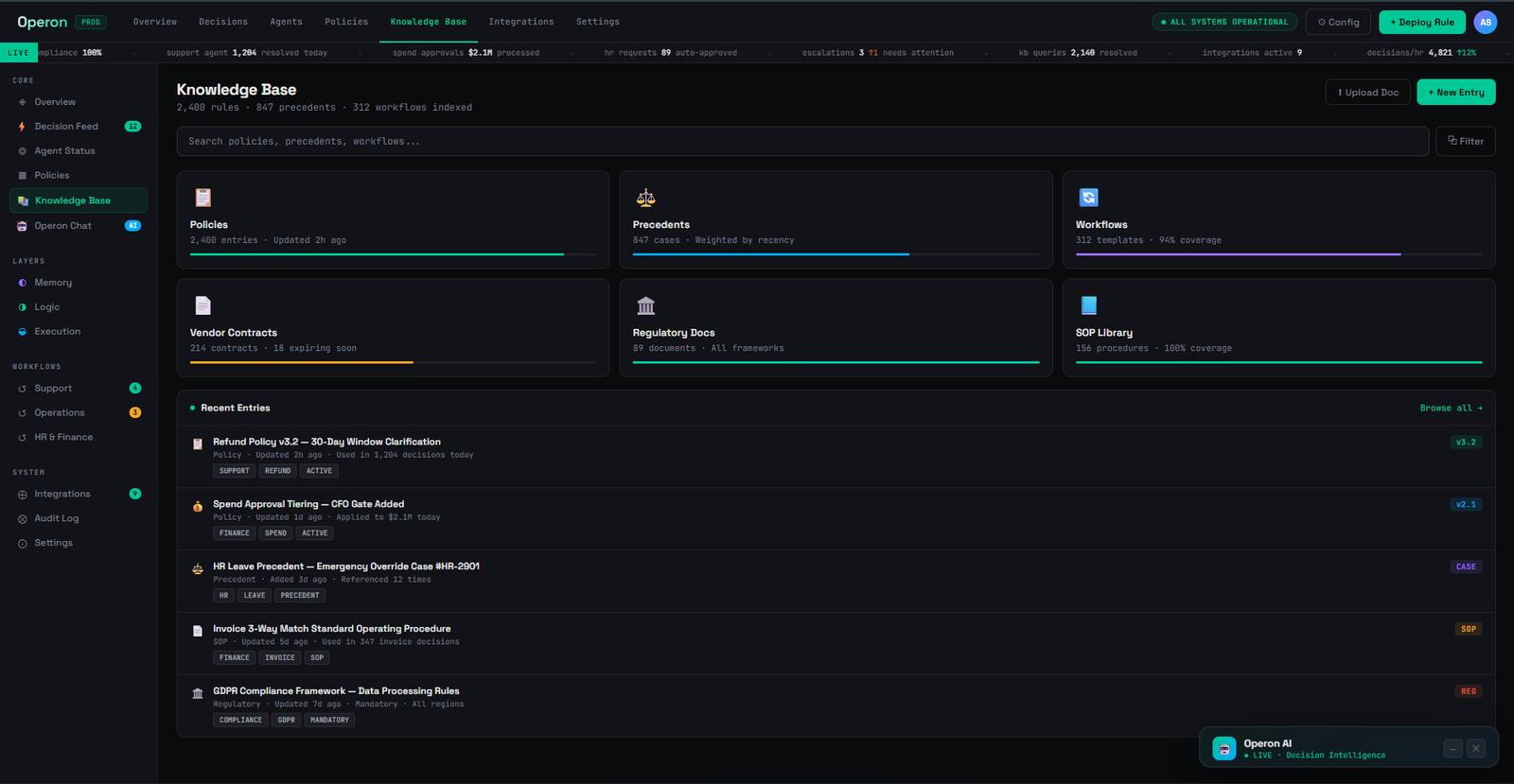1514x784 pixels.
Task: Open the AS user avatar
Action: pyautogui.click(x=1486, y=22)
